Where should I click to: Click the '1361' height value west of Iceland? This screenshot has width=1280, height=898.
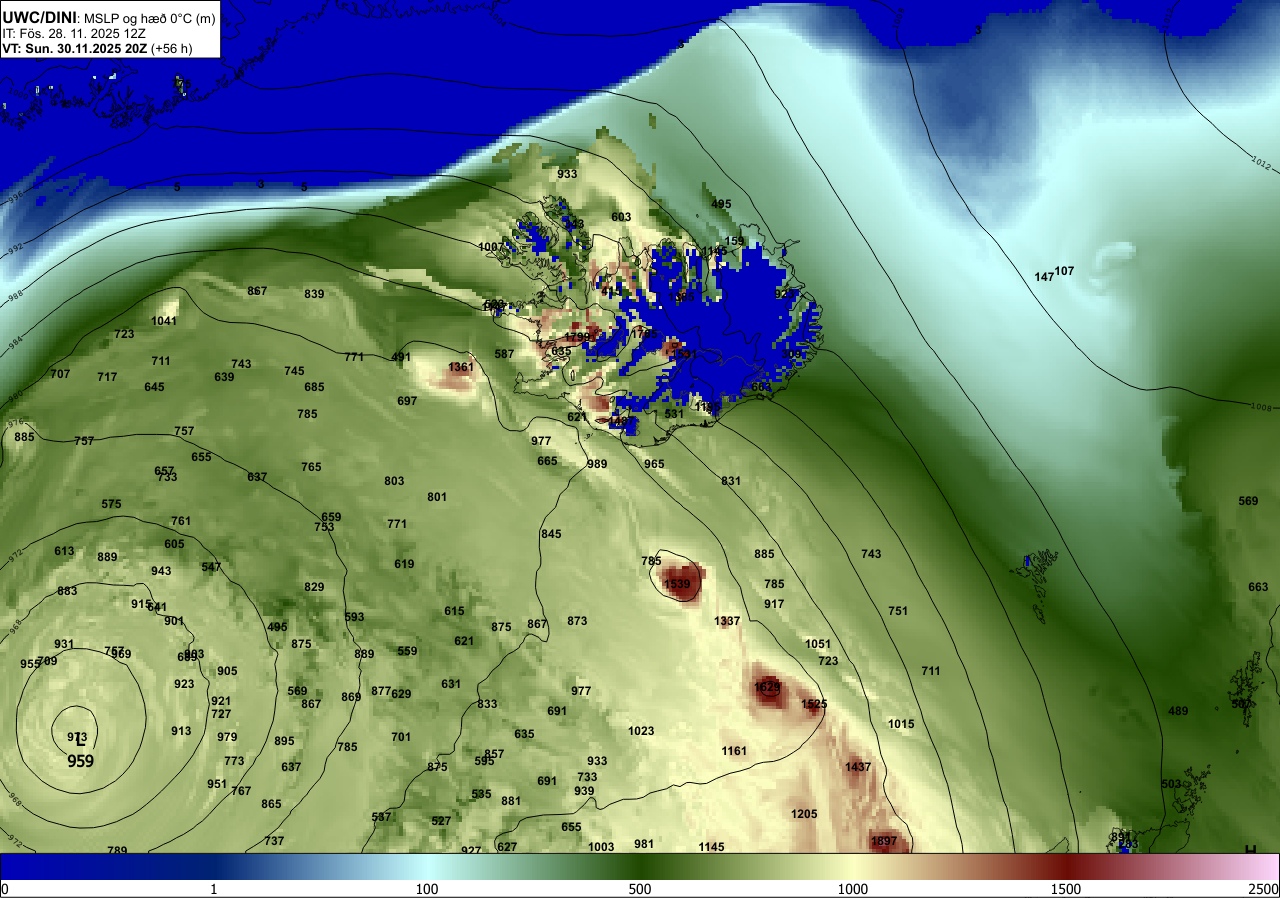(461, 367)
